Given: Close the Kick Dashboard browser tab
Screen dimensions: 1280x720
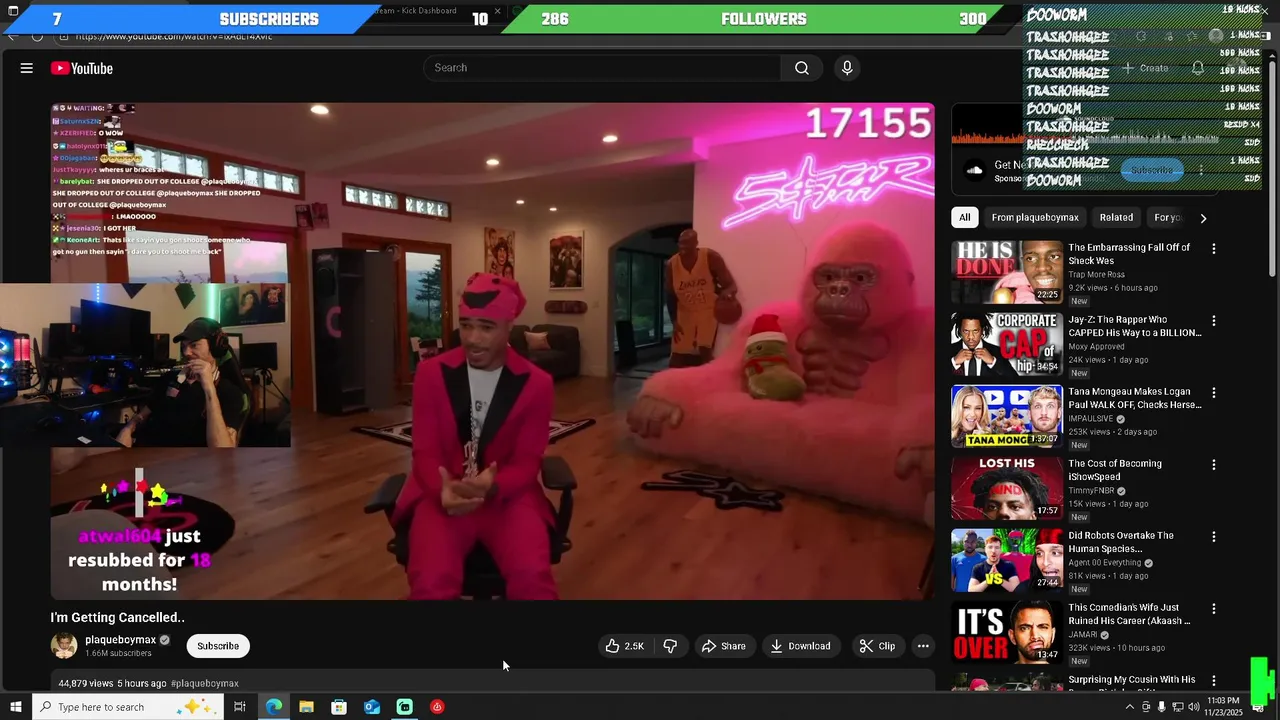Looking at the screenshot, I should click(x=497, y=11).
